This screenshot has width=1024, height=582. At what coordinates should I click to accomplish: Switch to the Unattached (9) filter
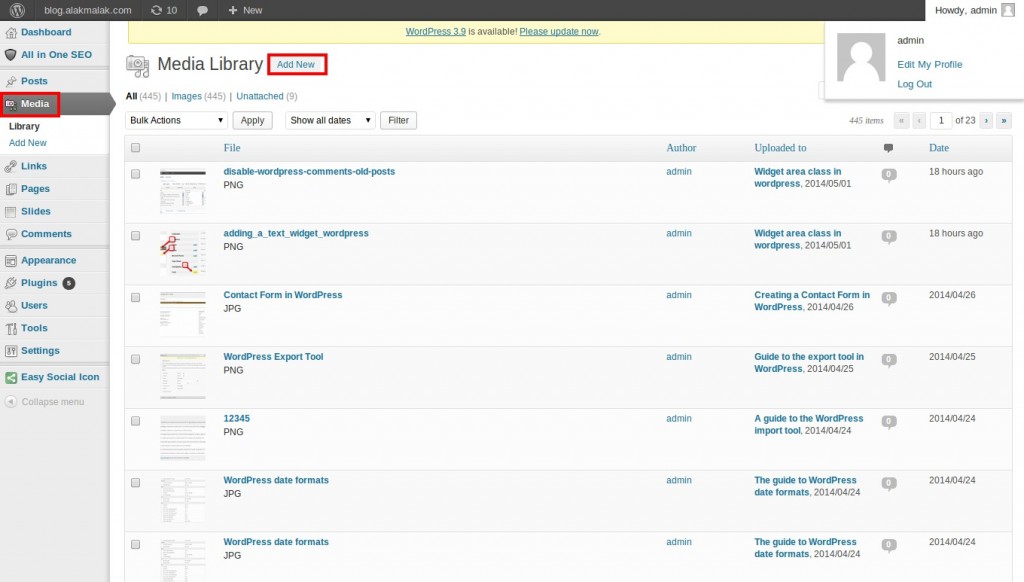pyautogui.click(x=266, y=96)
